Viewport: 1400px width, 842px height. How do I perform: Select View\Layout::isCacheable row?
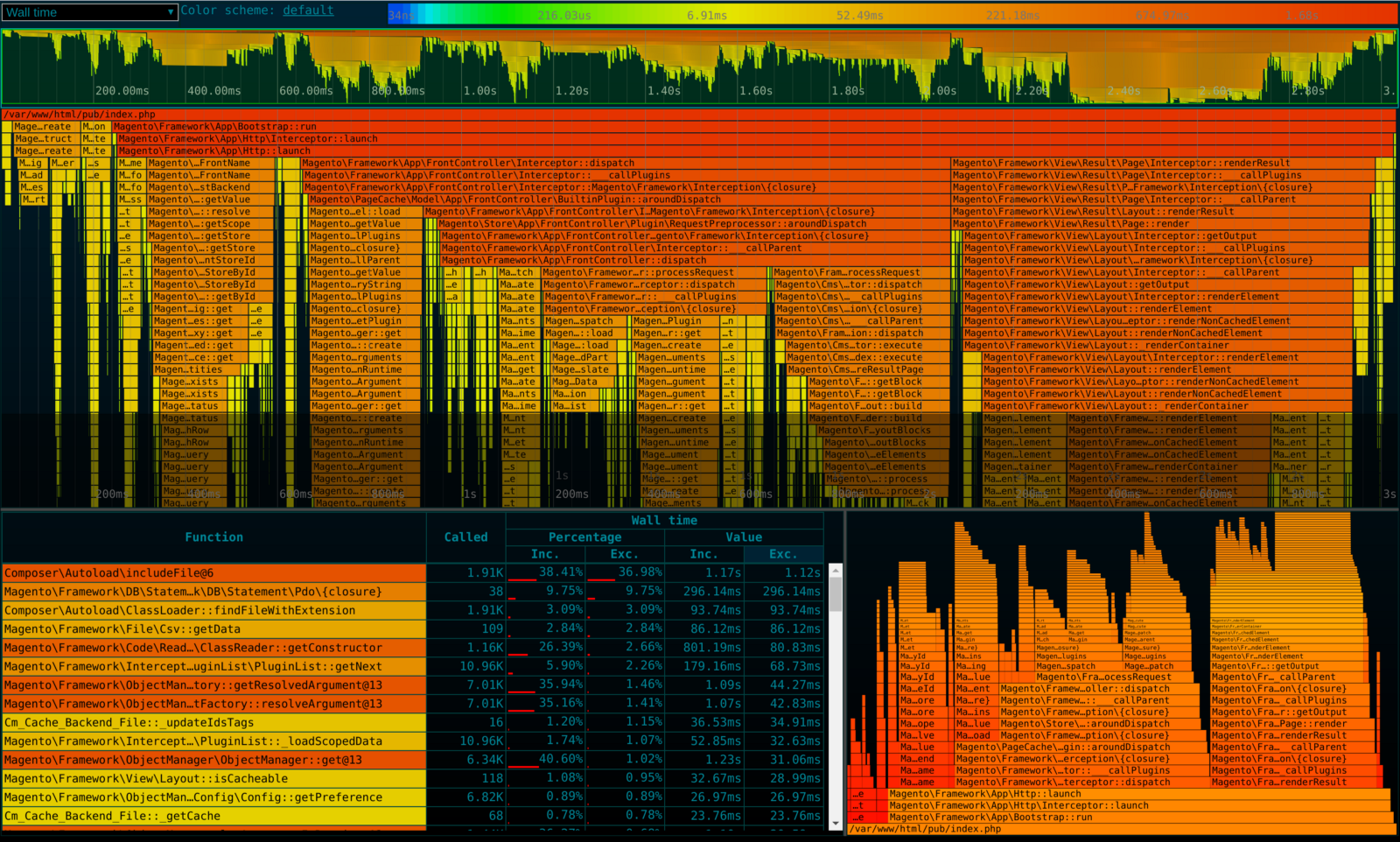pyautogui.click(x=214, y=778)
